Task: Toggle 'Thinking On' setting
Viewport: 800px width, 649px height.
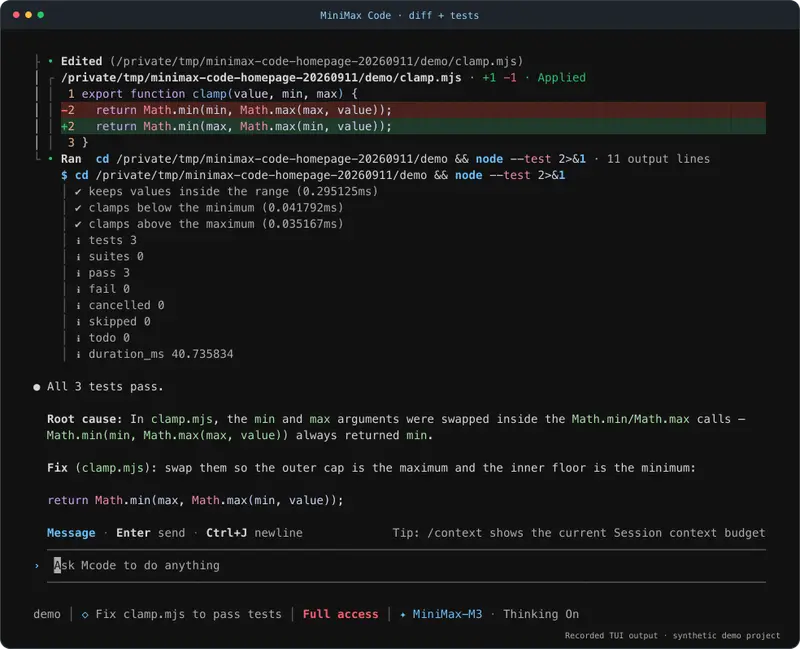Action: point(541,614)
